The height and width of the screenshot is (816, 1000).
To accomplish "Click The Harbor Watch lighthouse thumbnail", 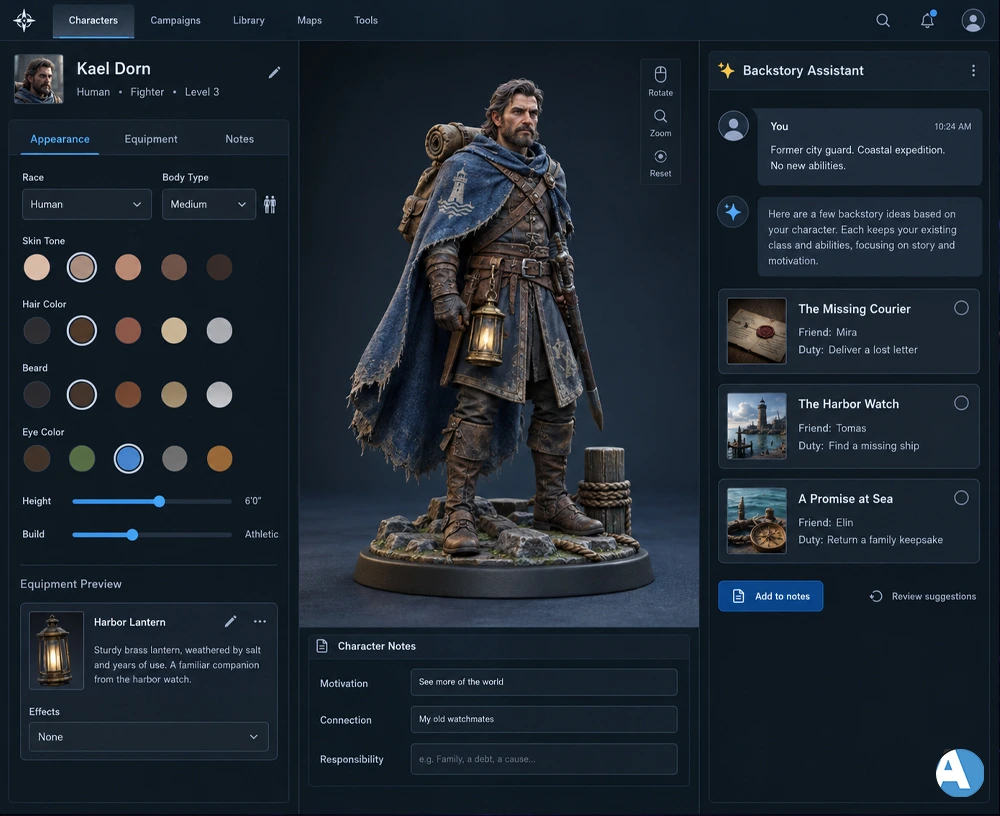I will pos(756,426).
